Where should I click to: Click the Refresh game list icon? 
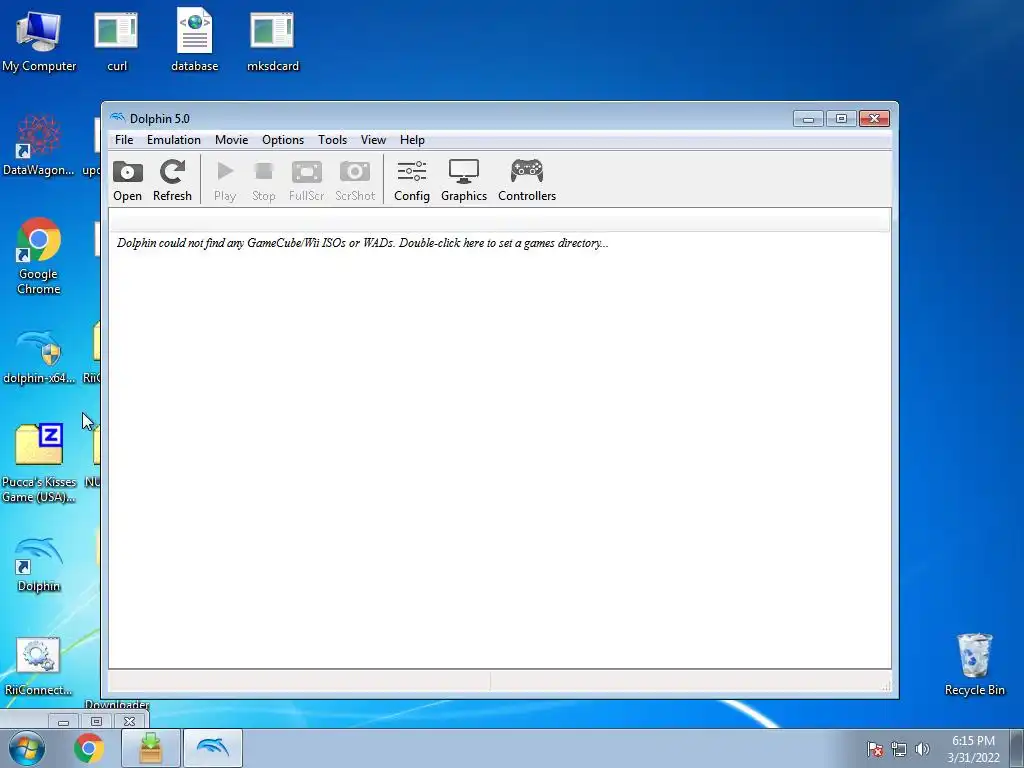click(x=172, y=180)
